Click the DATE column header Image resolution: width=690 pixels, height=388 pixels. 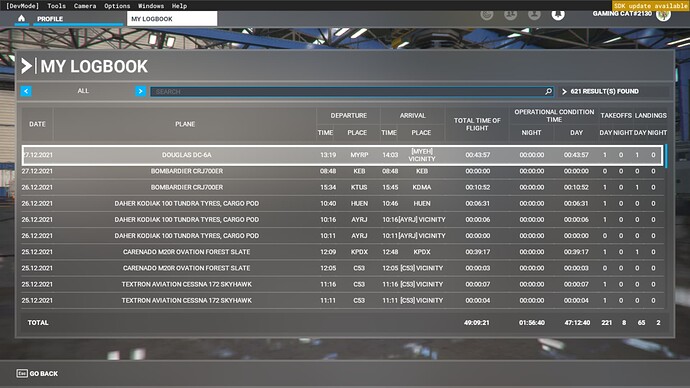pyautogui.click(x=37, y=124)
